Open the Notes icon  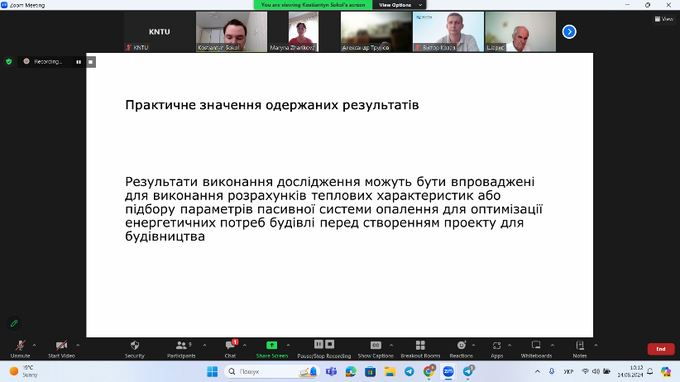(580, 346)
